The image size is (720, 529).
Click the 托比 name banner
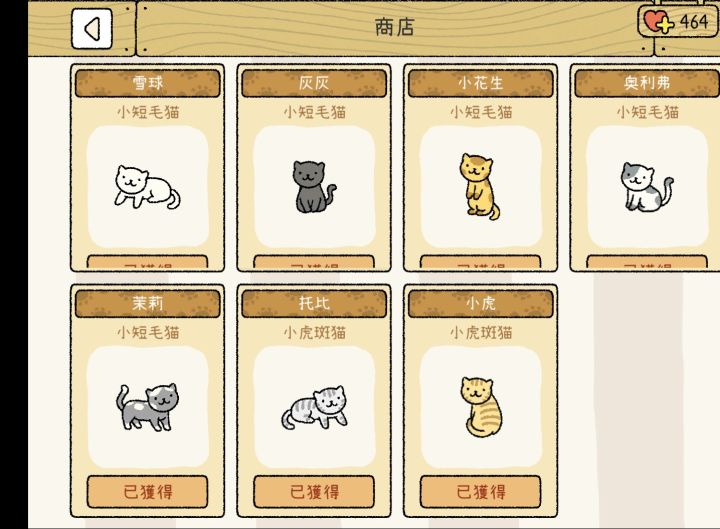[314, 304]
